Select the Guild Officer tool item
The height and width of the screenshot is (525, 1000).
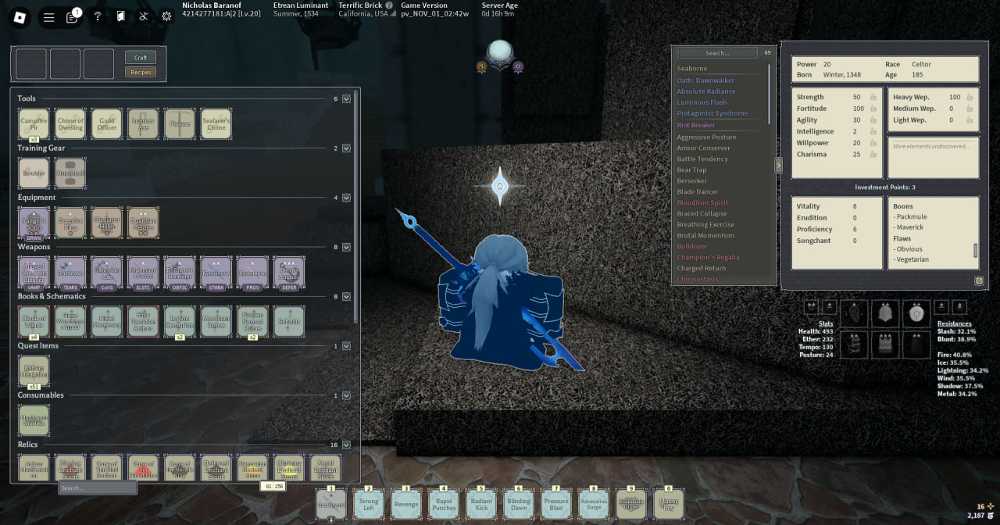point(107,124)
